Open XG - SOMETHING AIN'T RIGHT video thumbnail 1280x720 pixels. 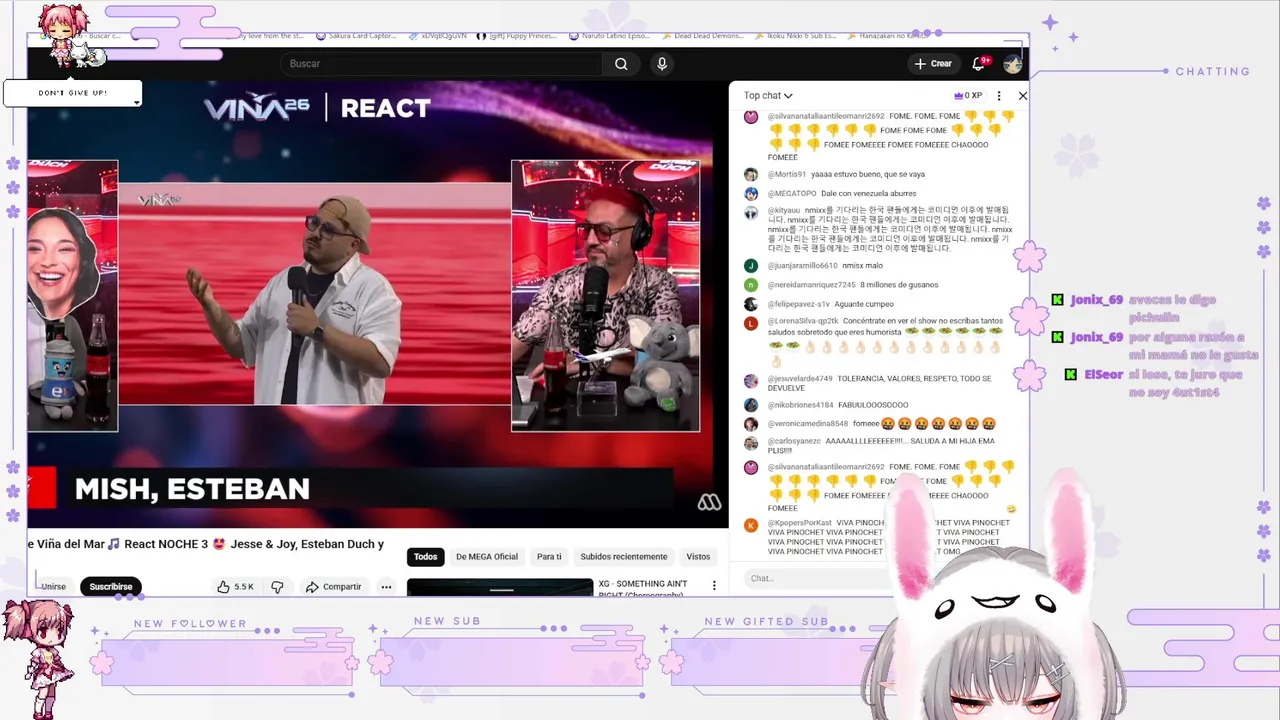tap(500, 587)
